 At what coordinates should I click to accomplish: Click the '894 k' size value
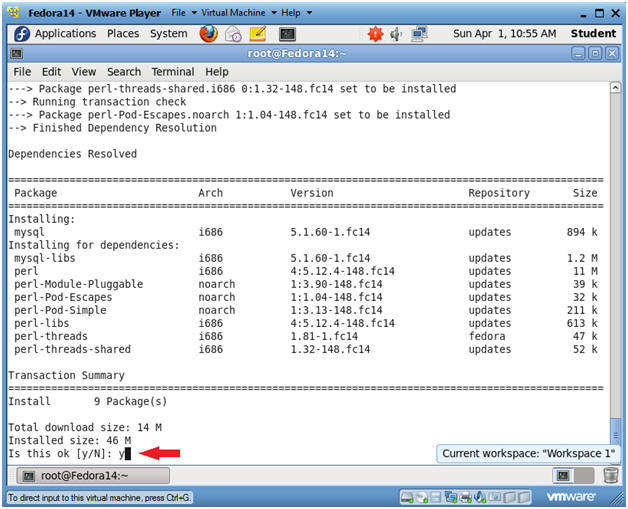point(582,232)
